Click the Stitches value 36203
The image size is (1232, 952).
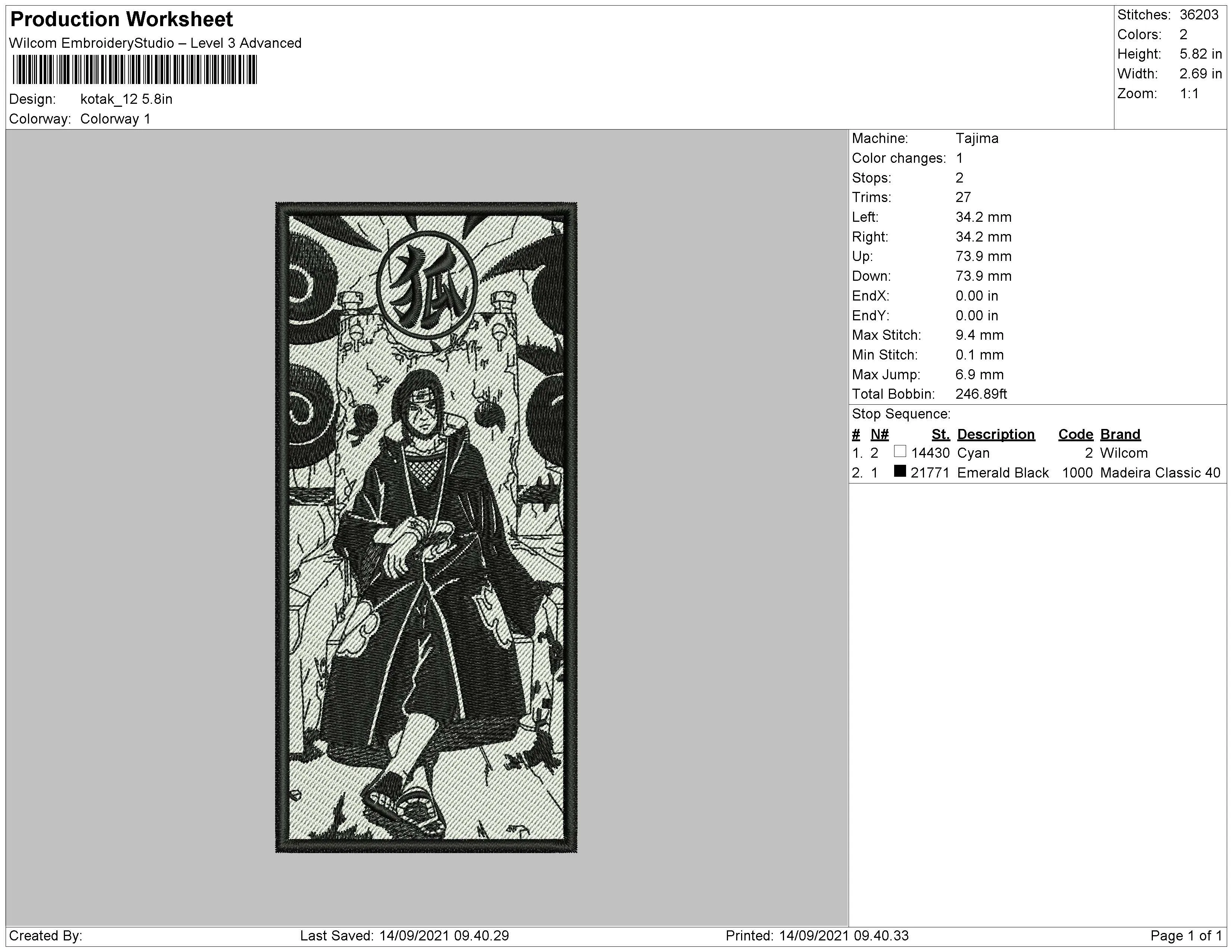[1199, 15]
